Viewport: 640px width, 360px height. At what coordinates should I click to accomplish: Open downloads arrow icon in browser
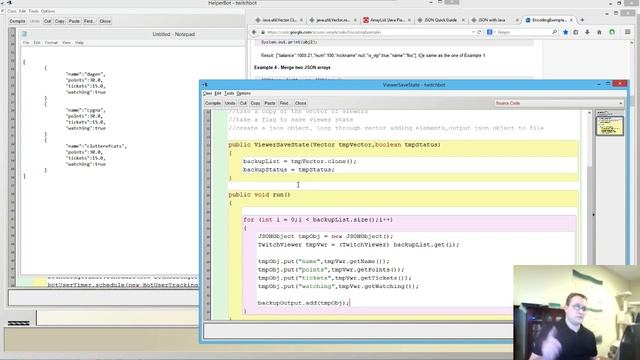click(x=587, y=32)
